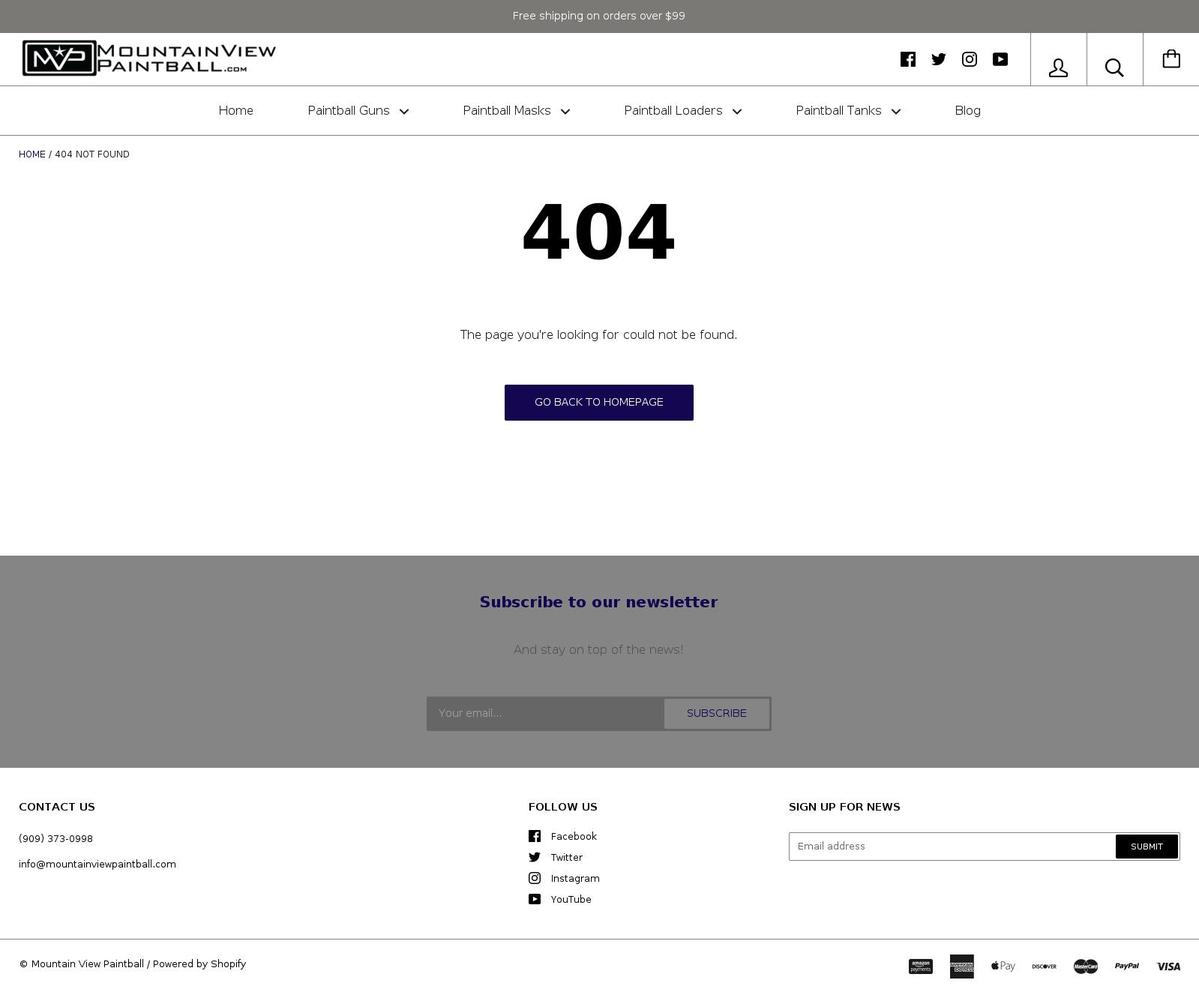Click the Amazon Payments icon
Screen dimensions: 1199x989
921,966
